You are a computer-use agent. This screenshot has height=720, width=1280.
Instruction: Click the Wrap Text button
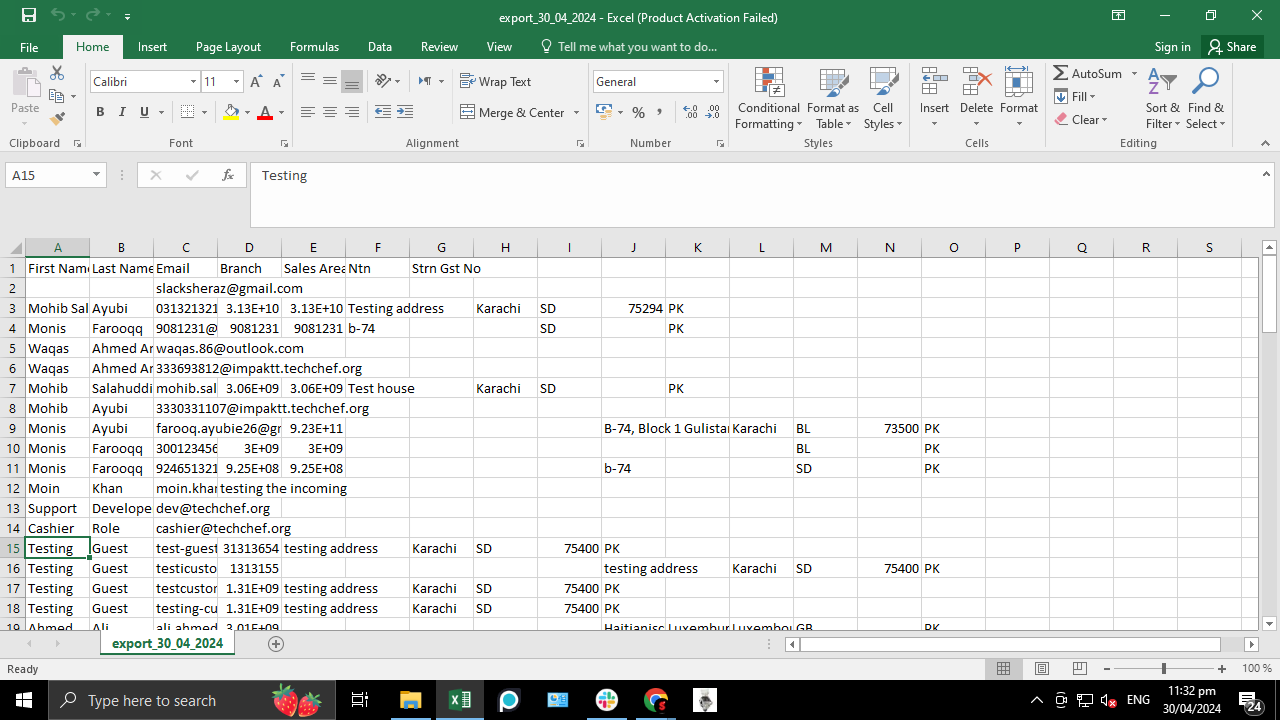[495, 81]
